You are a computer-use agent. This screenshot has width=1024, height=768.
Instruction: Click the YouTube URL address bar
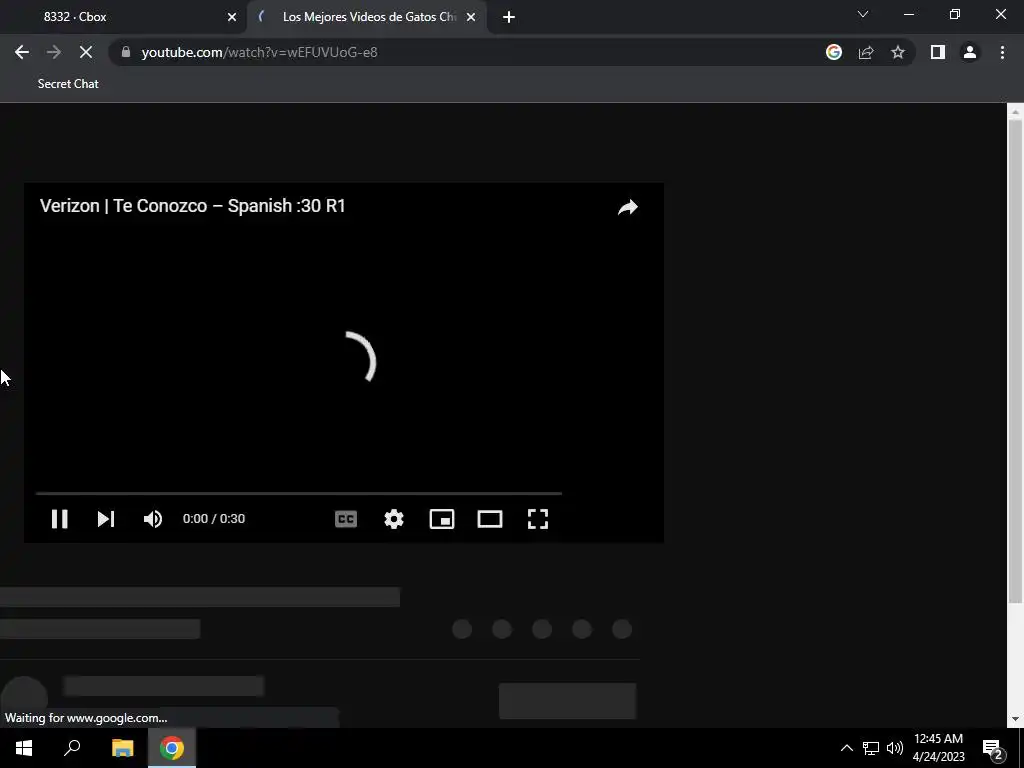(x=457, y=52)
